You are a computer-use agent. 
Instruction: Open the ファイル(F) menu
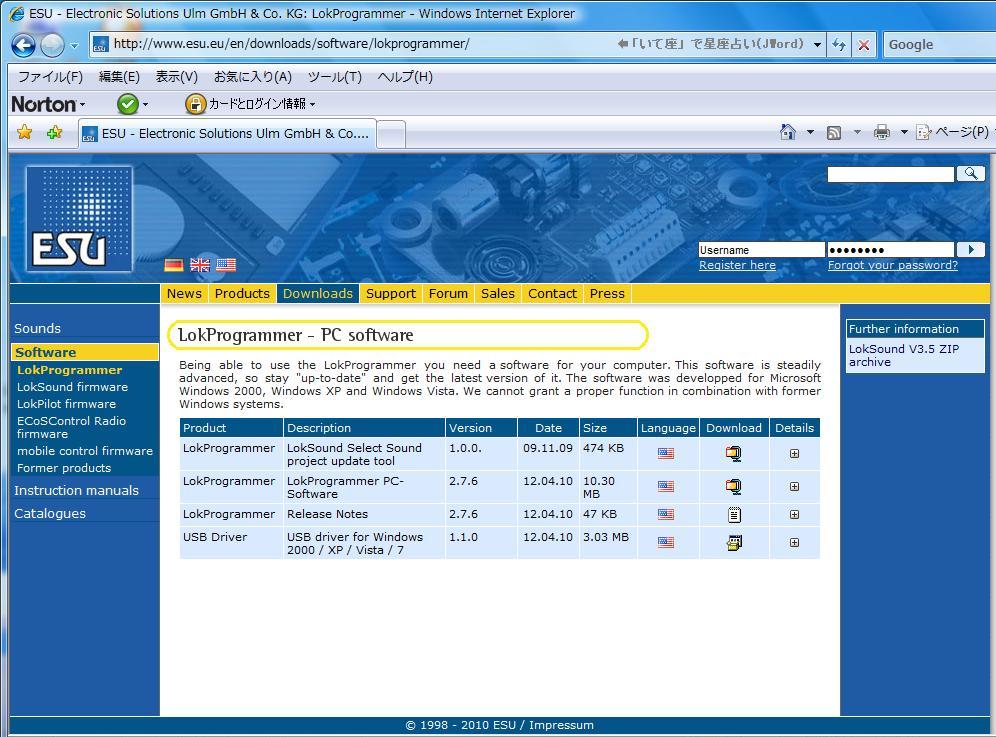click(x=50, y=77)
